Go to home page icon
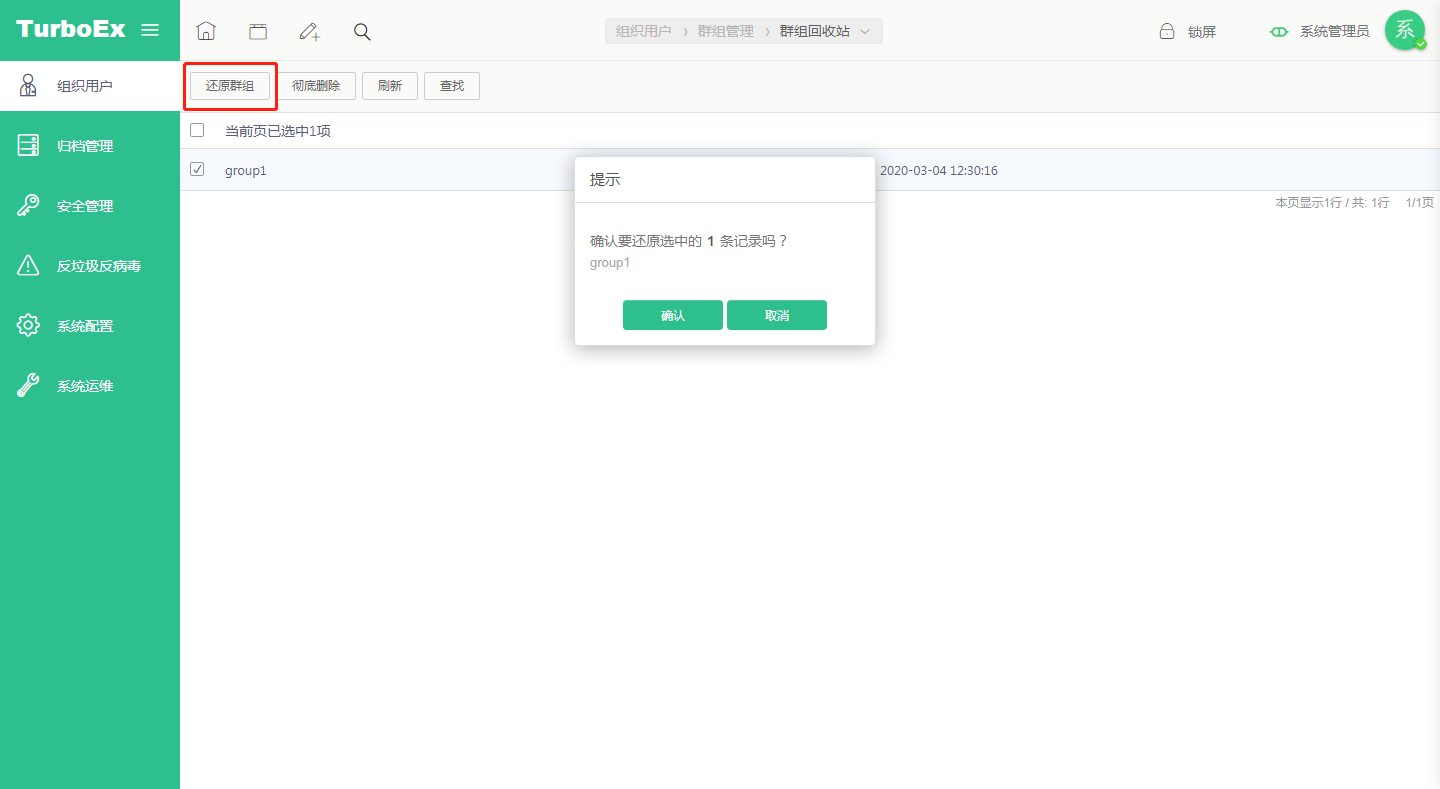Screen dimensions: 1440x789 (x=205, y=31)
